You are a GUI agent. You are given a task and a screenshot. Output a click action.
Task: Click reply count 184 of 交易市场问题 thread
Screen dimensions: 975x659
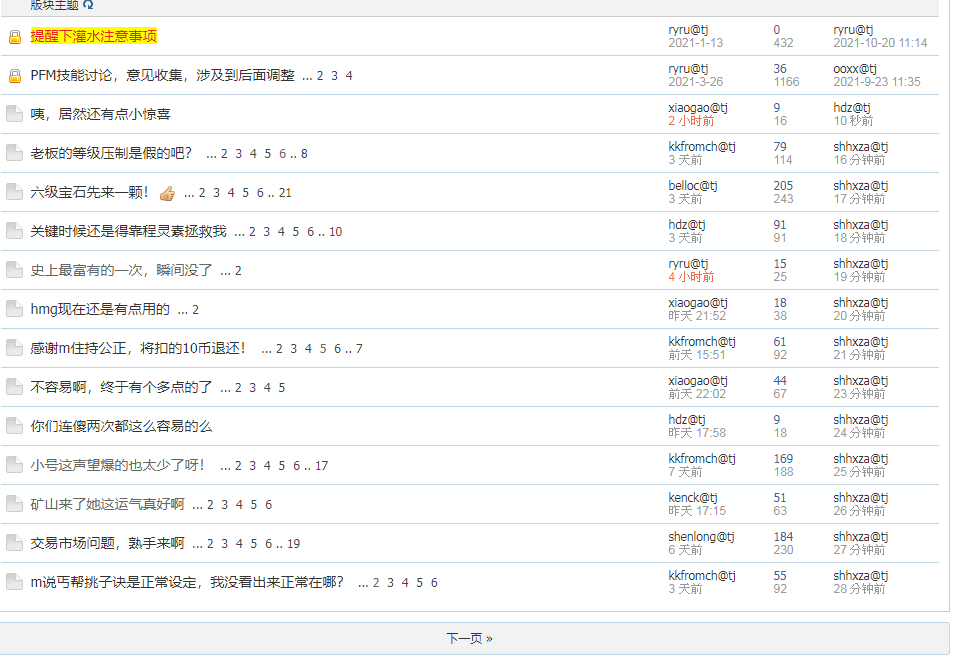coord(783,537)
